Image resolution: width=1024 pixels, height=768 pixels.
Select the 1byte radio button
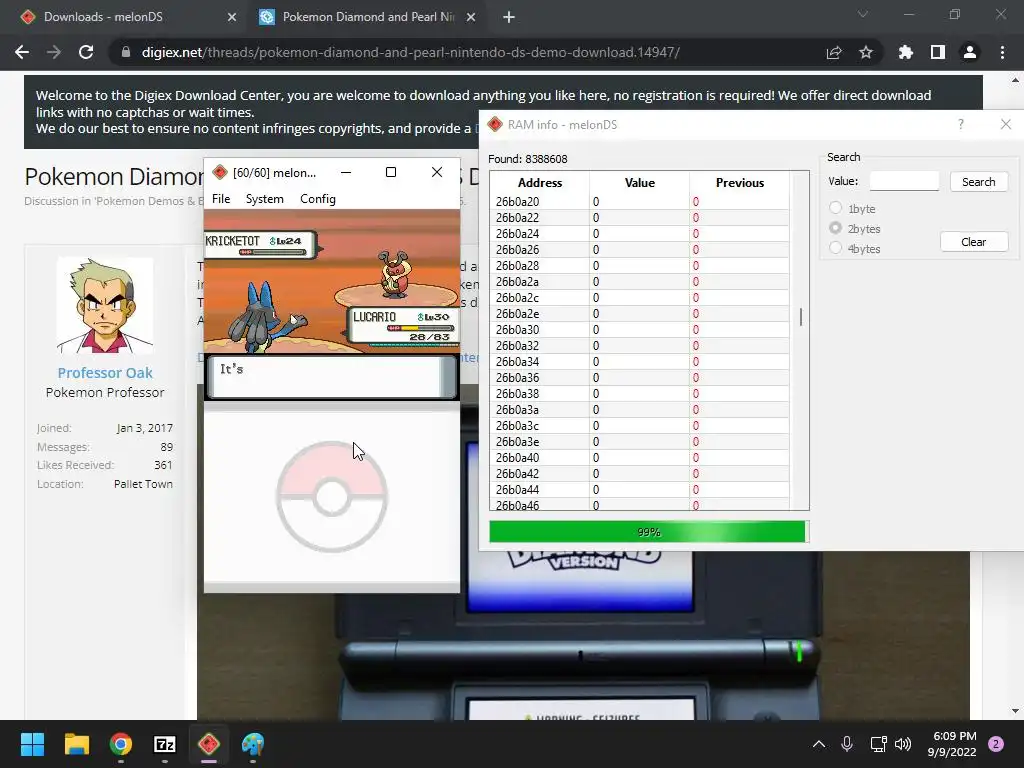coord(835,208)
